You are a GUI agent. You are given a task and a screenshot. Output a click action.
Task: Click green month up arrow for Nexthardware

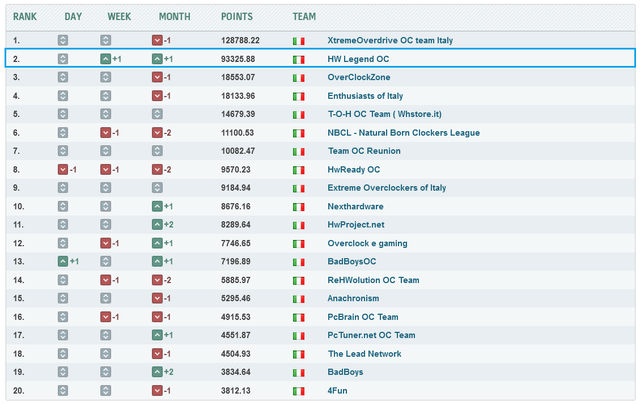157,206
